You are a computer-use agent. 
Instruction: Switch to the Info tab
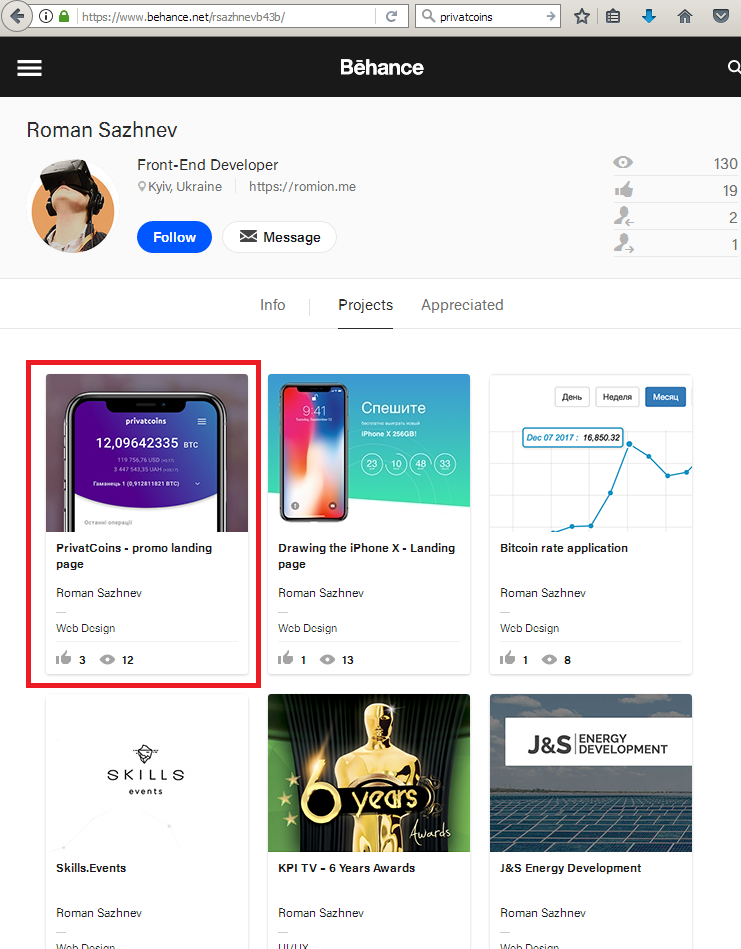[272, 305]
